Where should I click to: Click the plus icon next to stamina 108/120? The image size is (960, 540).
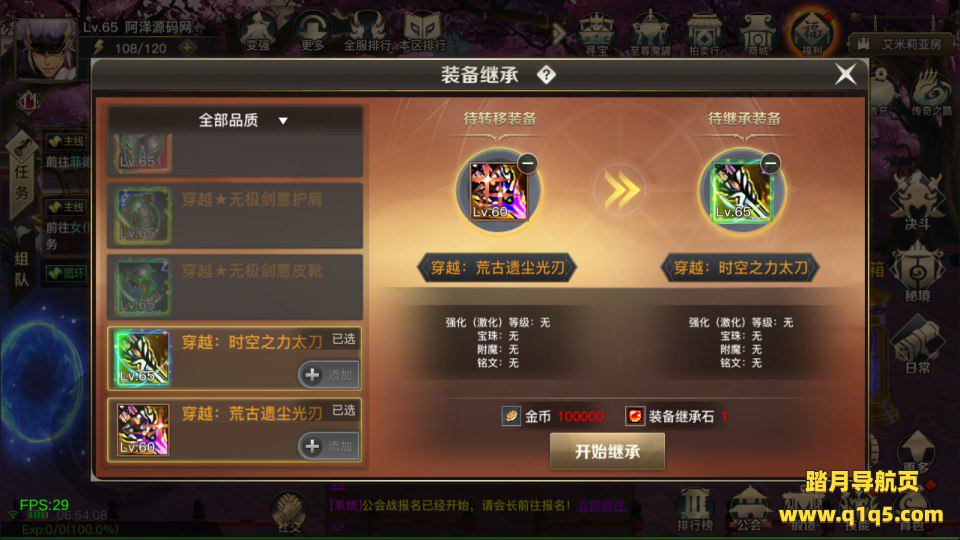[x=187, y=47]
